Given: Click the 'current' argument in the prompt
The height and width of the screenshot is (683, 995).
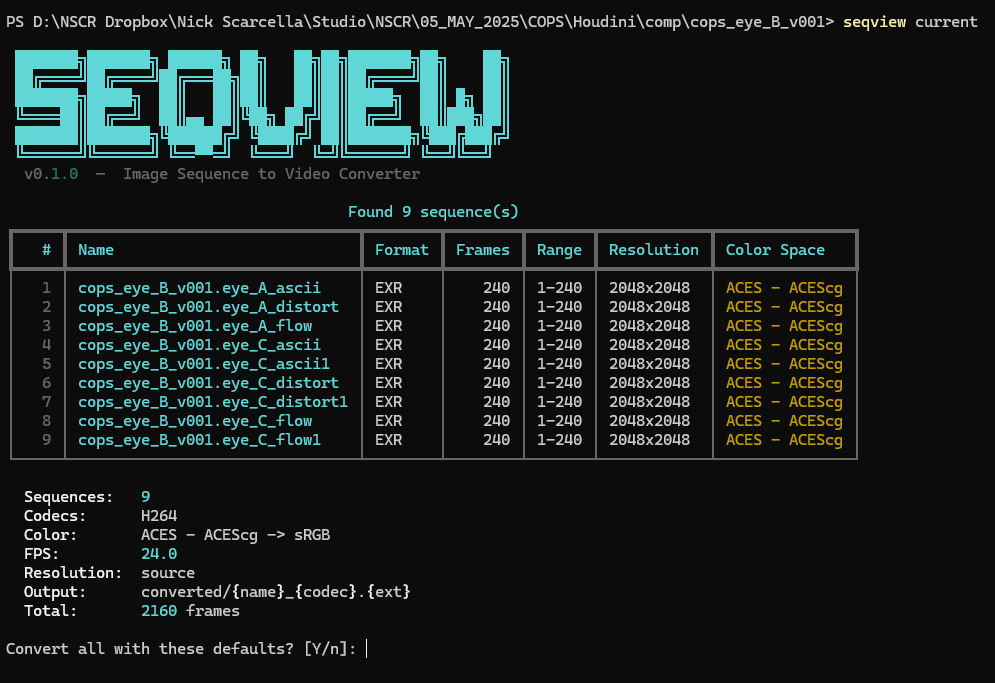Looking at the screenshot, I should coord(946,22).
